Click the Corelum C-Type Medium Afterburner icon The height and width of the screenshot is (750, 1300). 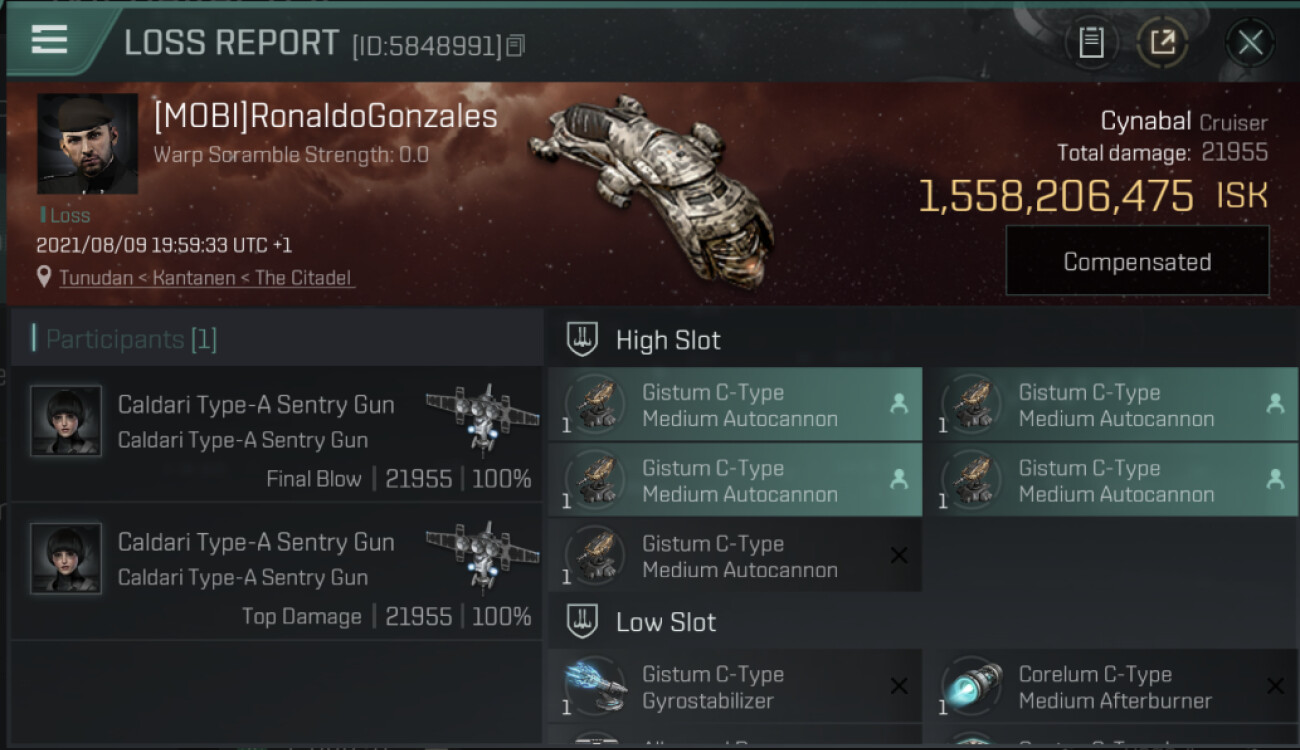(x=972, y=686)
